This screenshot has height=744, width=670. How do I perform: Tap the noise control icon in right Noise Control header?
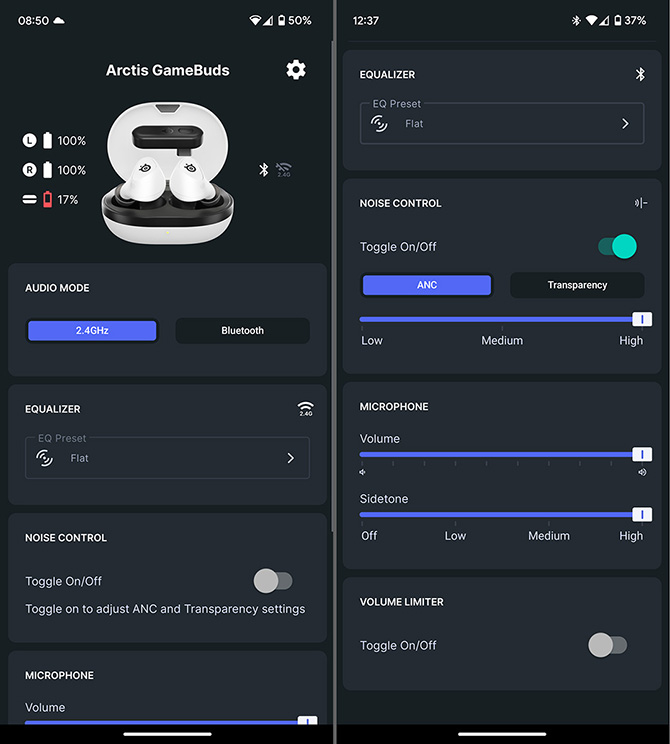641,203
